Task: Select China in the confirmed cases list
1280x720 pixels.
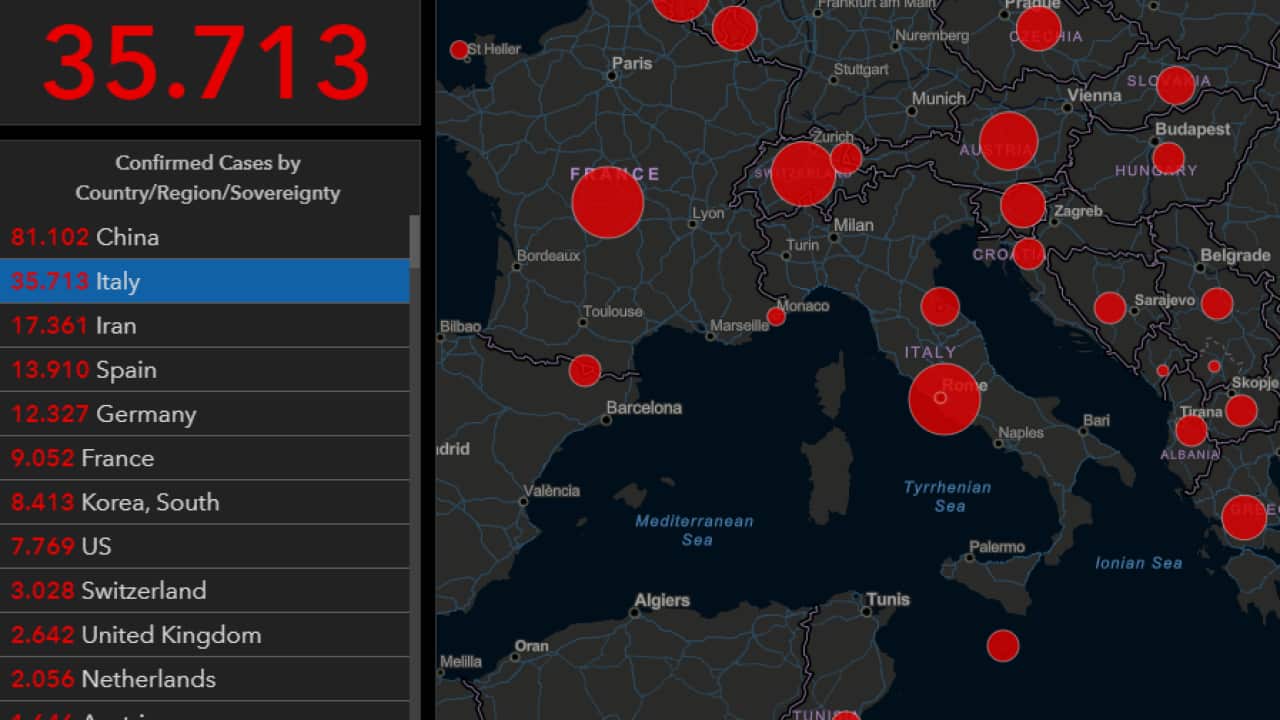Action: tap(204, 237)
